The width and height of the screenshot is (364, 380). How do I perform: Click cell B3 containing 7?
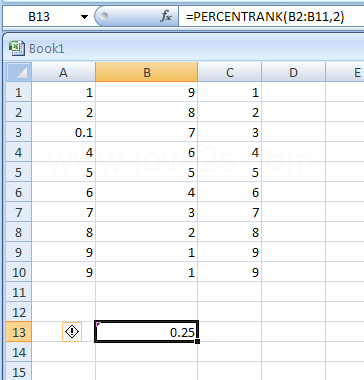[147, 132]
